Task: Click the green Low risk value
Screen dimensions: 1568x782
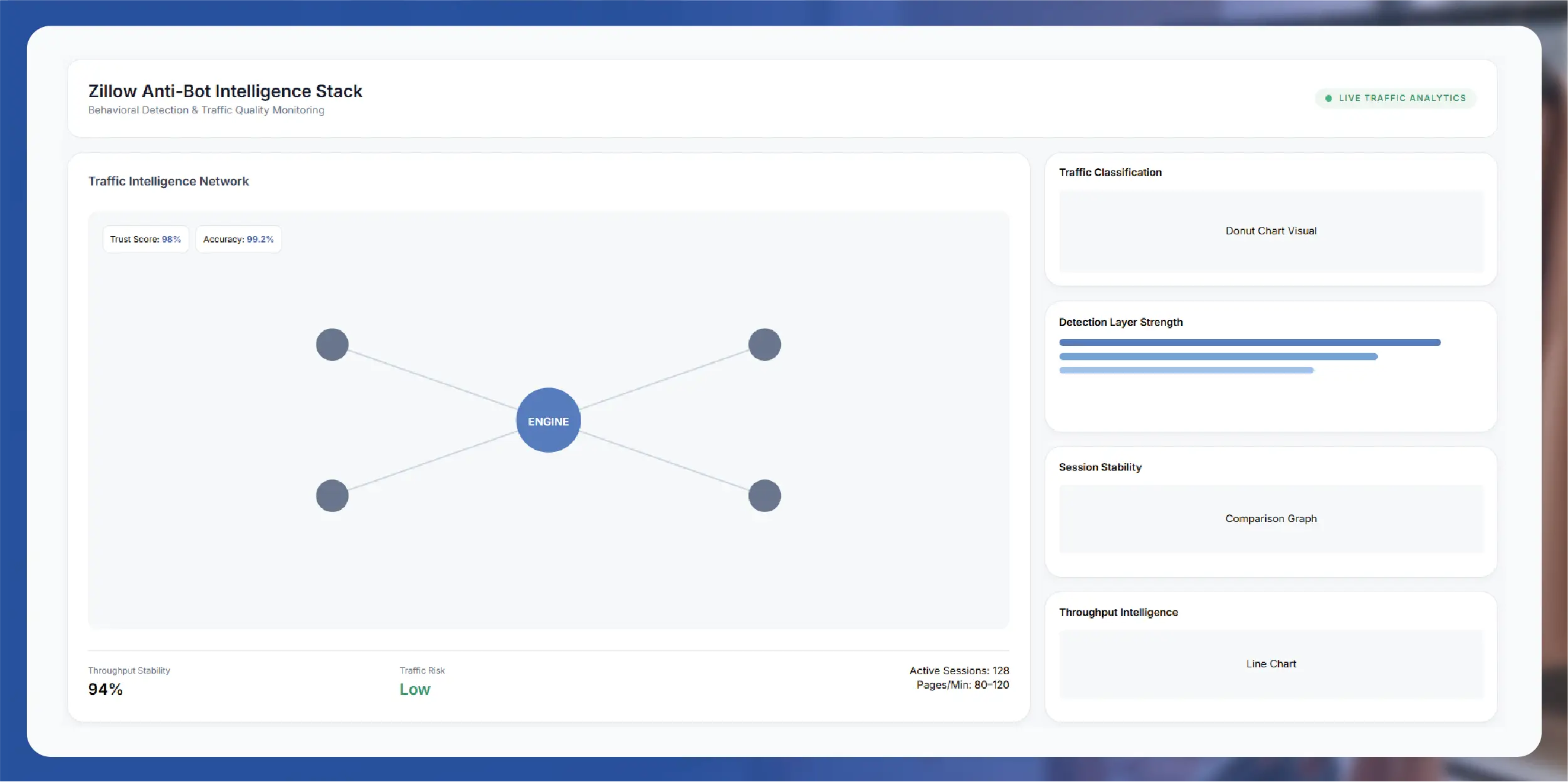Action: 415,689
